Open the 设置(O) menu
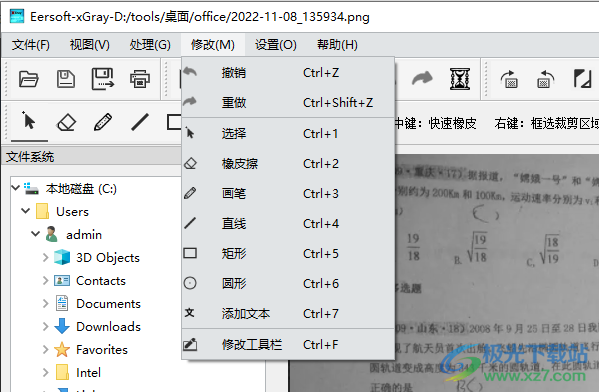Screen dimensions: 599x392 tap(275, 45)
